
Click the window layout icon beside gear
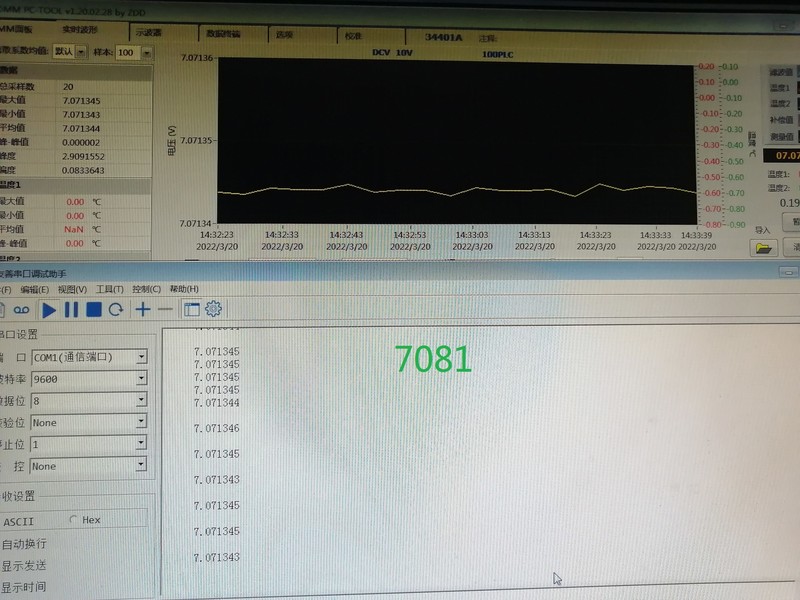(x=191, y=310)
